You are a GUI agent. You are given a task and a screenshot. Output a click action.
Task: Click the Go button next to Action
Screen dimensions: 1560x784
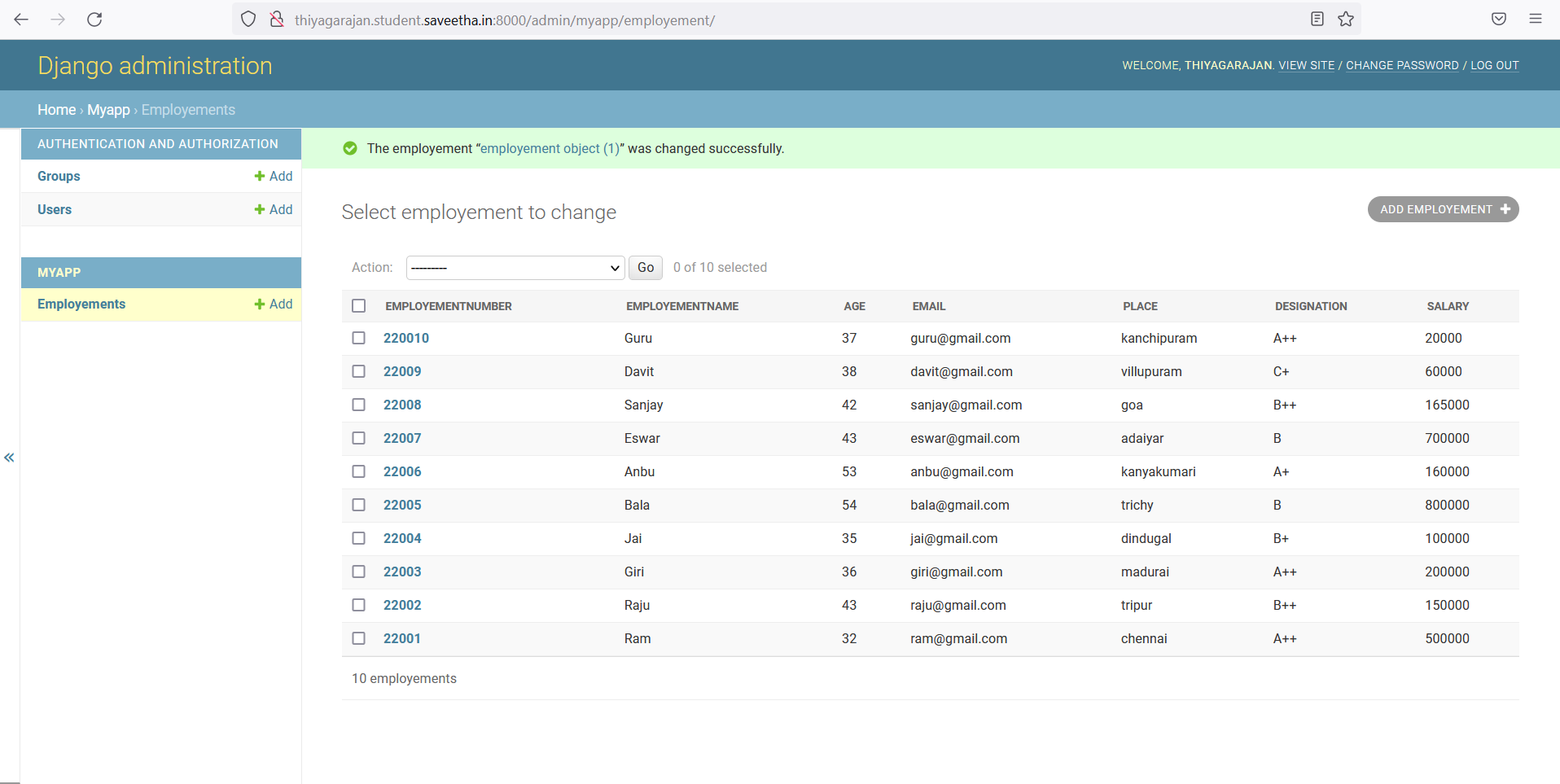coord(644,267)
